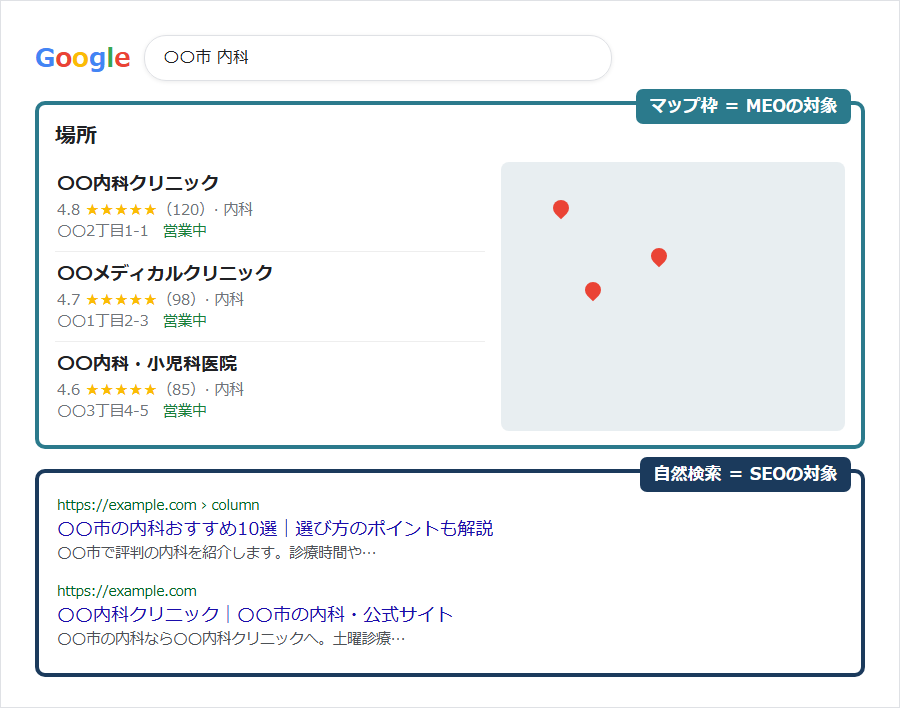Open the 〇〇内科・小児科医院 map listing
Screen dimensions: 900x708
147,363
